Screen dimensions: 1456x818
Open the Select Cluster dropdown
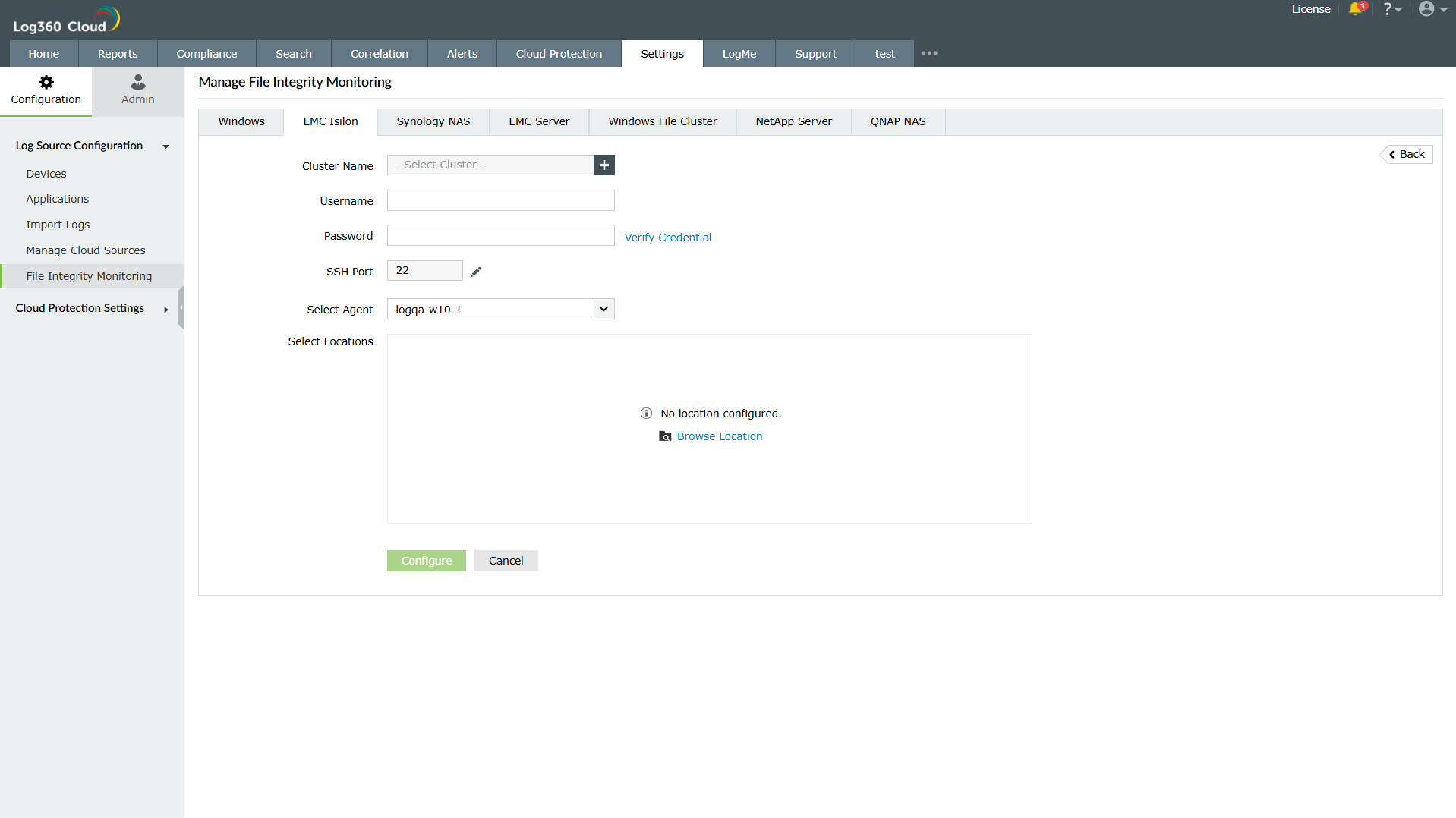[x=490, y=164]
